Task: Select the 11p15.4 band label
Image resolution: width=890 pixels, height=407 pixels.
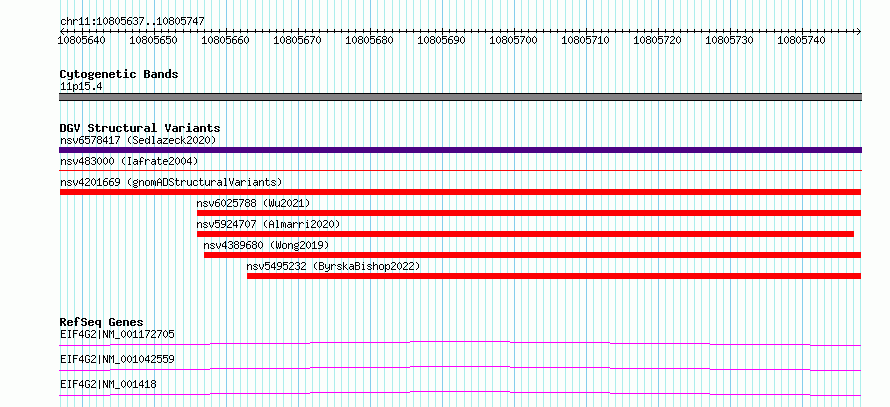Action: 81,87
